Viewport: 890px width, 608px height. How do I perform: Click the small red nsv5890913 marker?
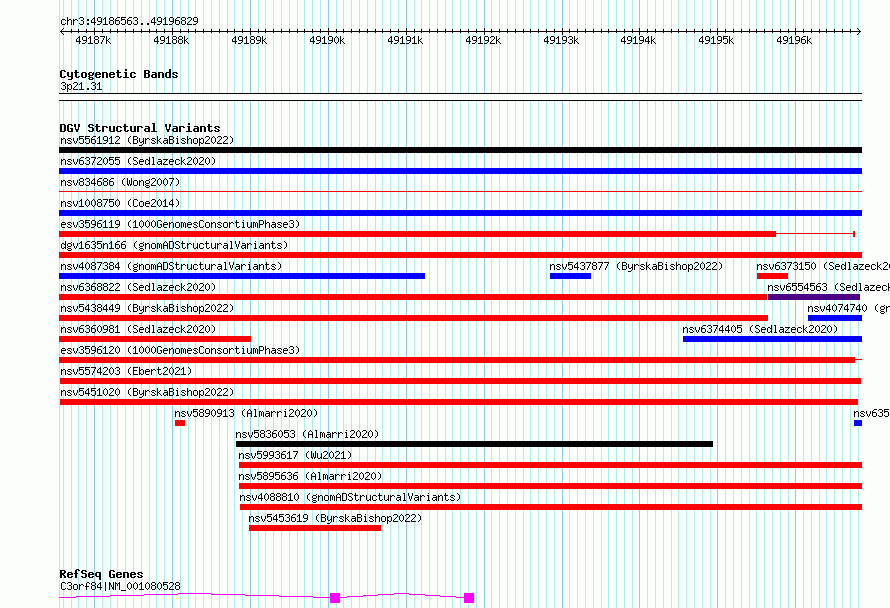[180, 423]
